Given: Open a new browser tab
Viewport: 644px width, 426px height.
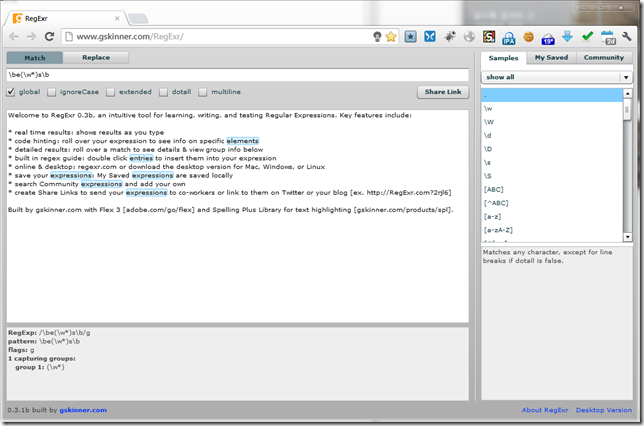Looking at the screenshot, I should (138, 18).
